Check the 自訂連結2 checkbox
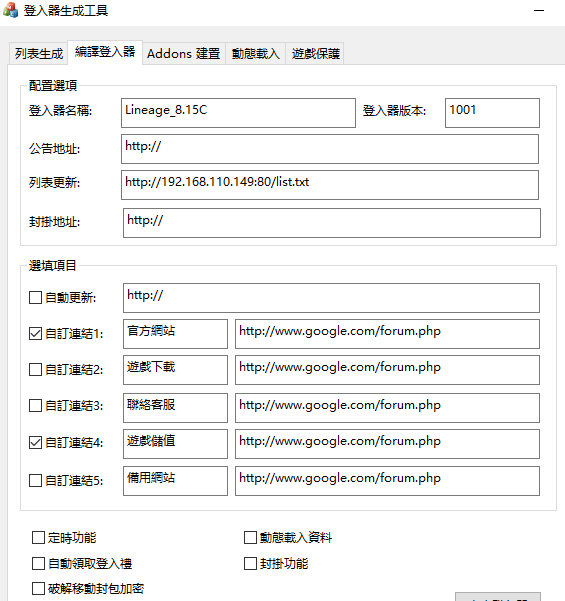This screenshot has width=565, height=601. pos(36,369)
